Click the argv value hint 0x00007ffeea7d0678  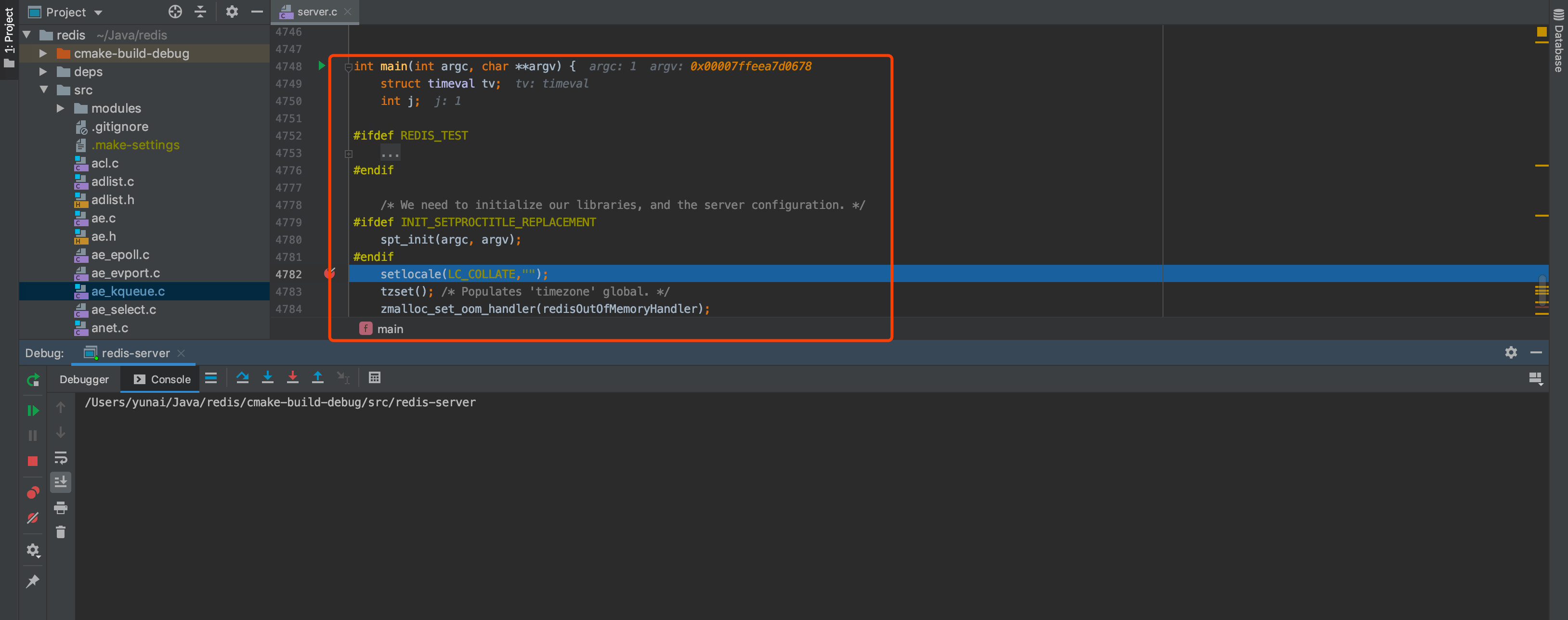pyautogui.click(x=750, y=66)
